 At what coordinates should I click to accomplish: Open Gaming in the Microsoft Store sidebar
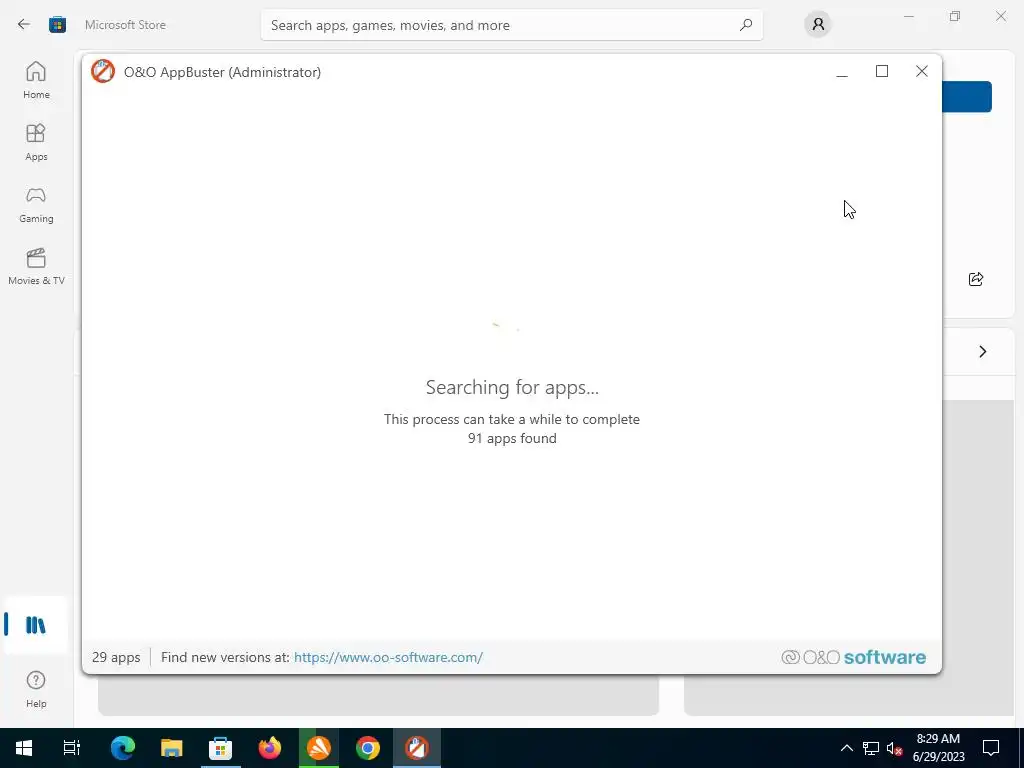tap(36, 204)
